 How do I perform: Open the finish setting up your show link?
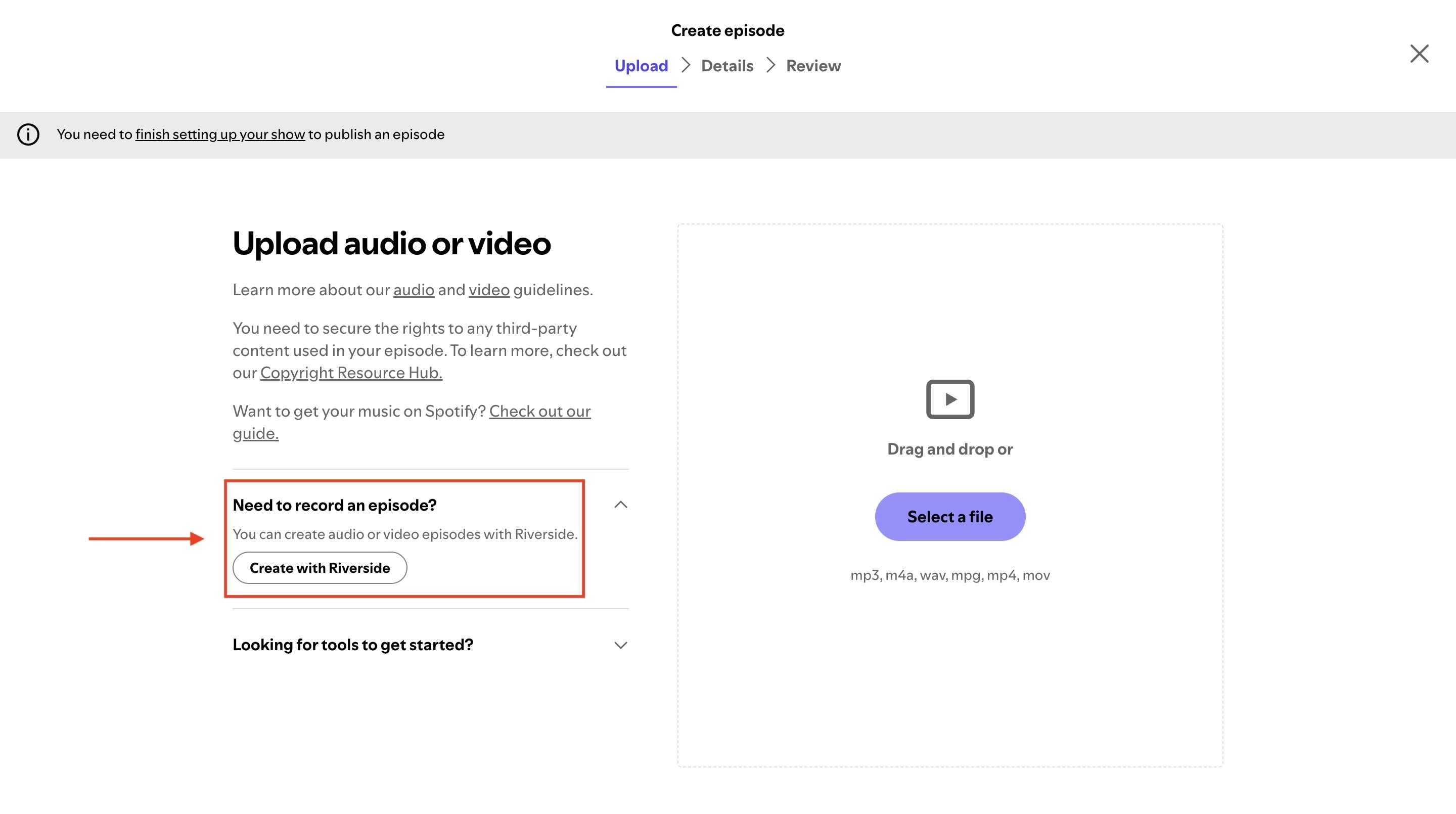point(220,134)
